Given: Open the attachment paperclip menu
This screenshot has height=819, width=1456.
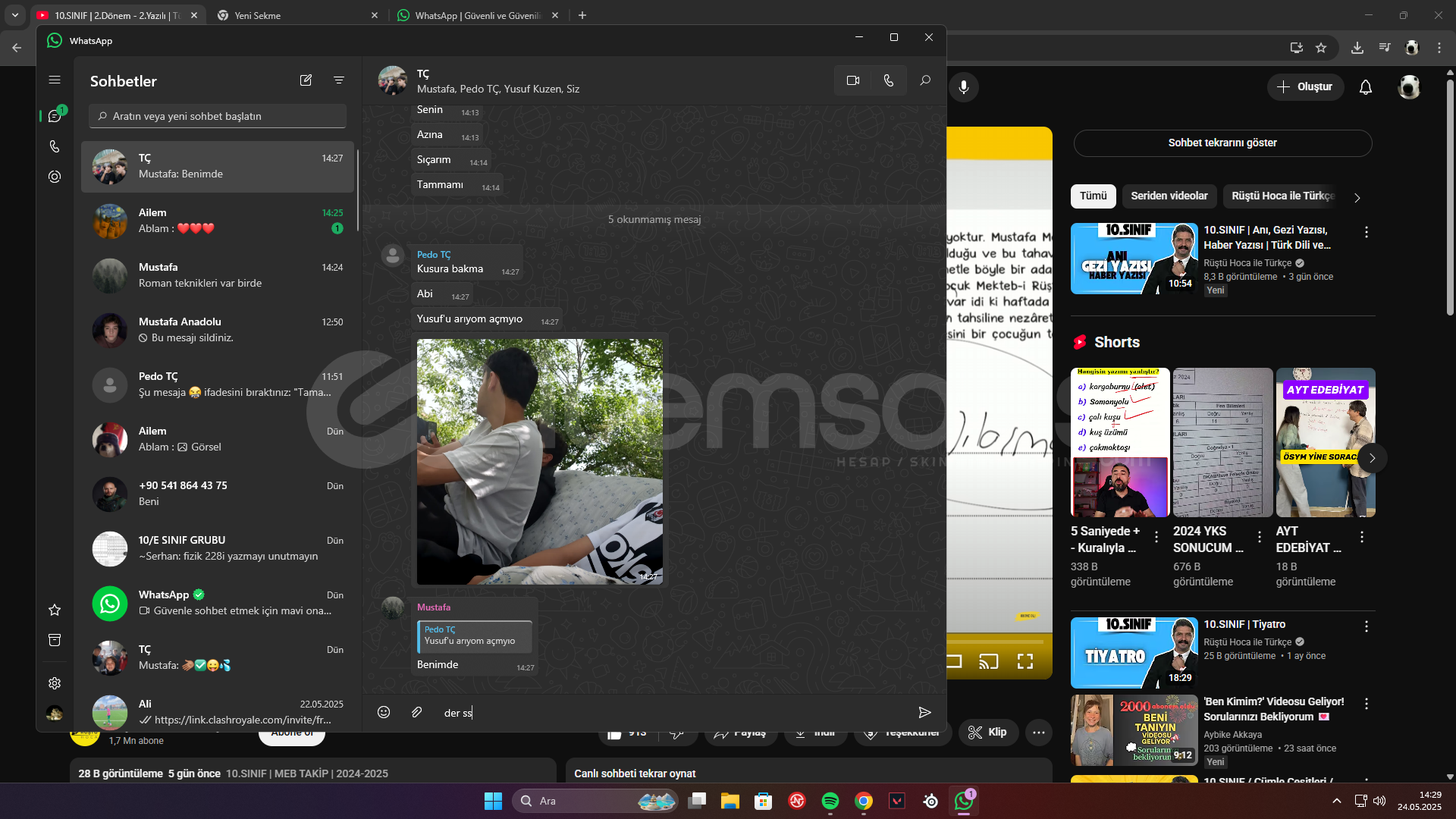Looking at the screenshot, I should click(x=416, y=712).
